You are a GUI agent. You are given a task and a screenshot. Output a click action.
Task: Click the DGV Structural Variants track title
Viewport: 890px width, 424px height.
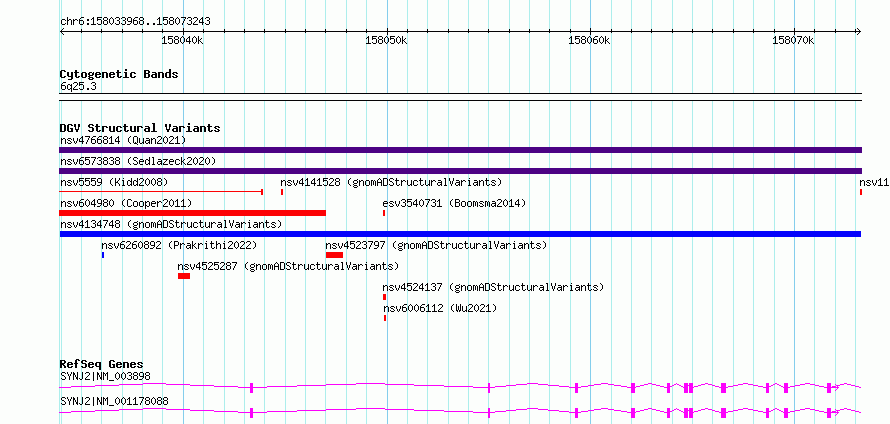coord(140,128)
